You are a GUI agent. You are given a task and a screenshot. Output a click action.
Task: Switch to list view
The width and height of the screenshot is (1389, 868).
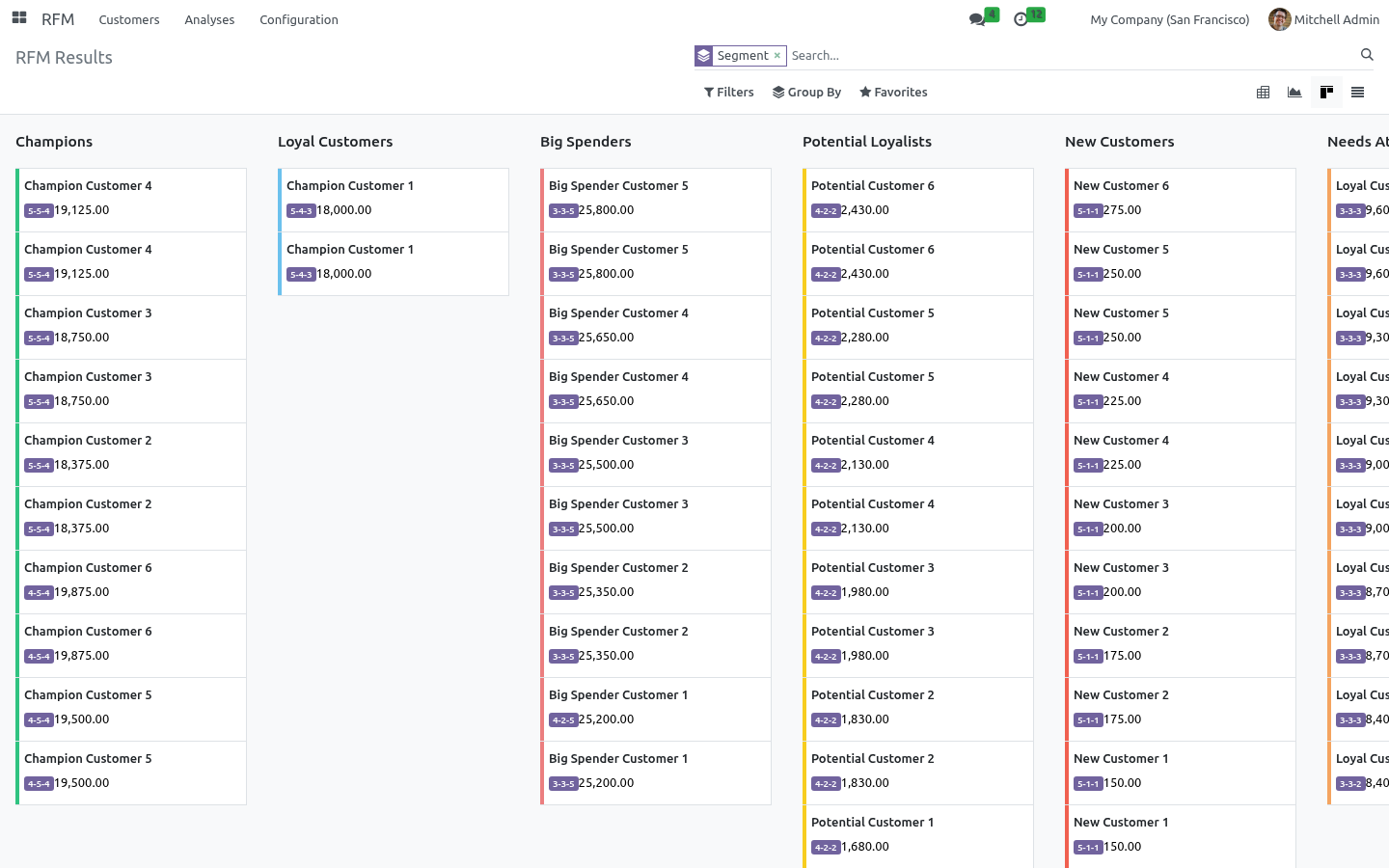pos(1358,93)
